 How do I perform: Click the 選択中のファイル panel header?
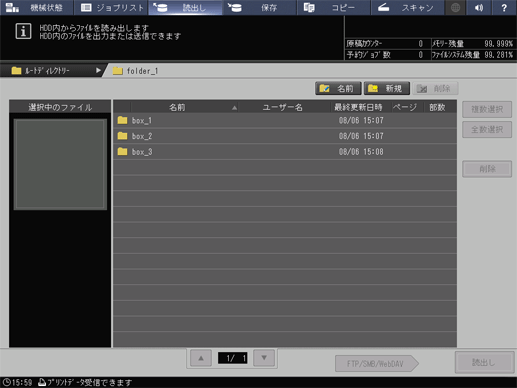tap(60, 107)
